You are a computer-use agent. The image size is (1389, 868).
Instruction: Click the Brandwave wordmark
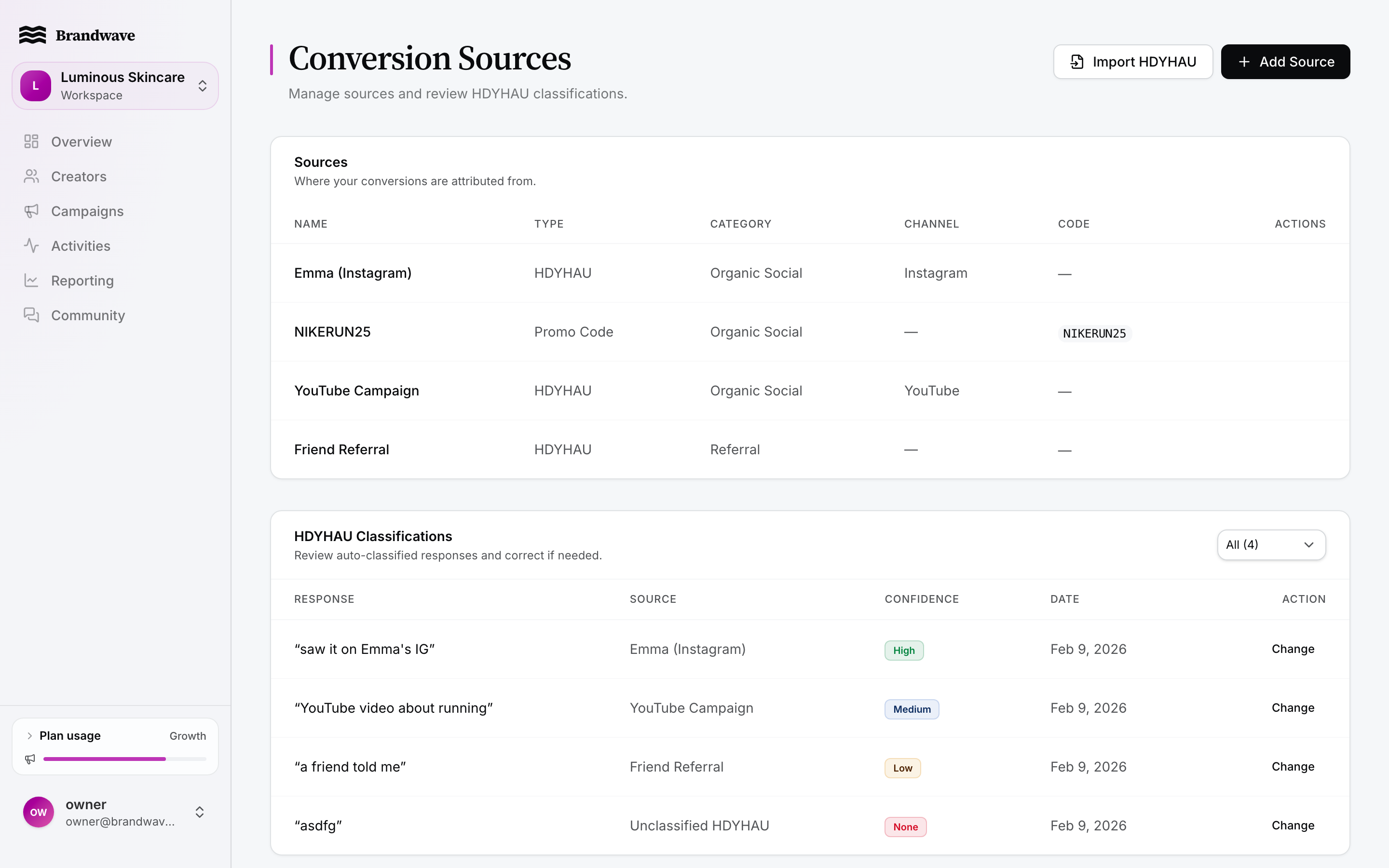click(x=95, y=35)
